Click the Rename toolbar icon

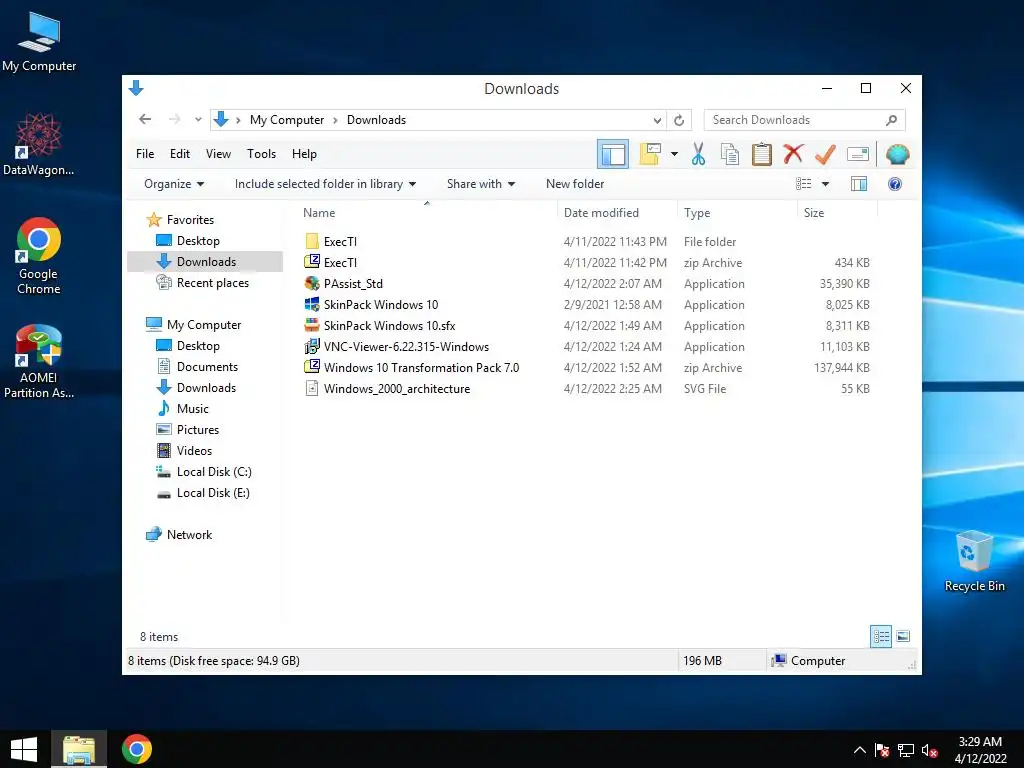point(857,154)
